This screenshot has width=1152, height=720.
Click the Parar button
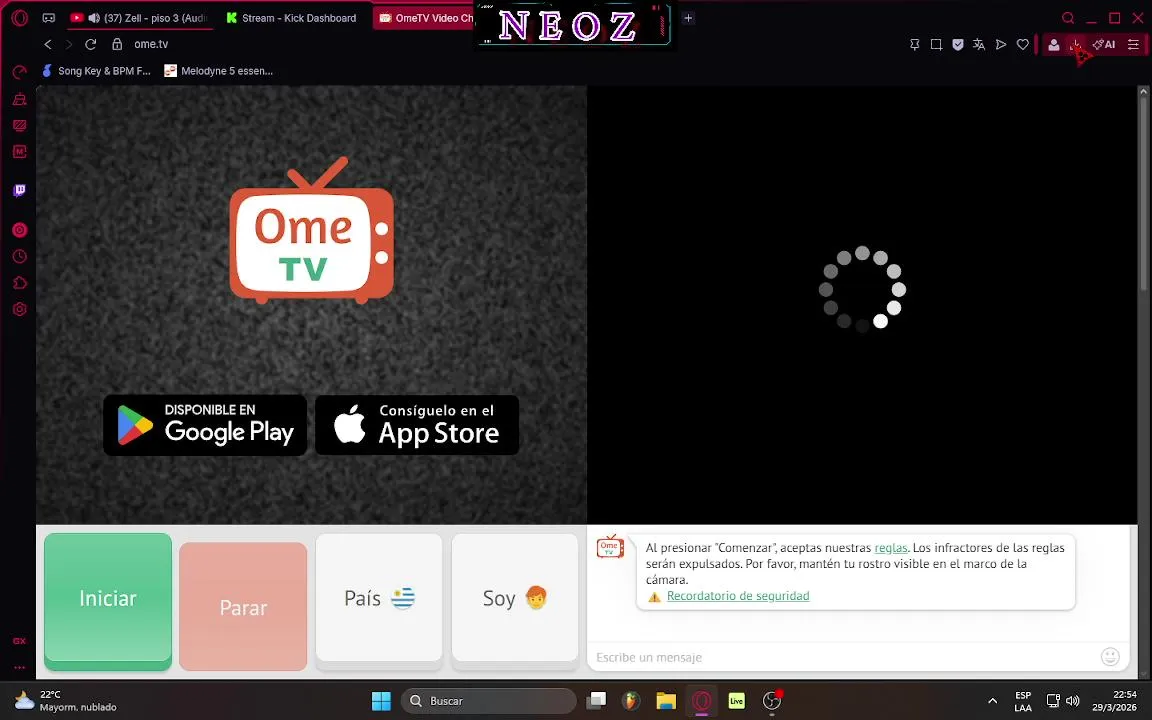click(x=243, y=606)
